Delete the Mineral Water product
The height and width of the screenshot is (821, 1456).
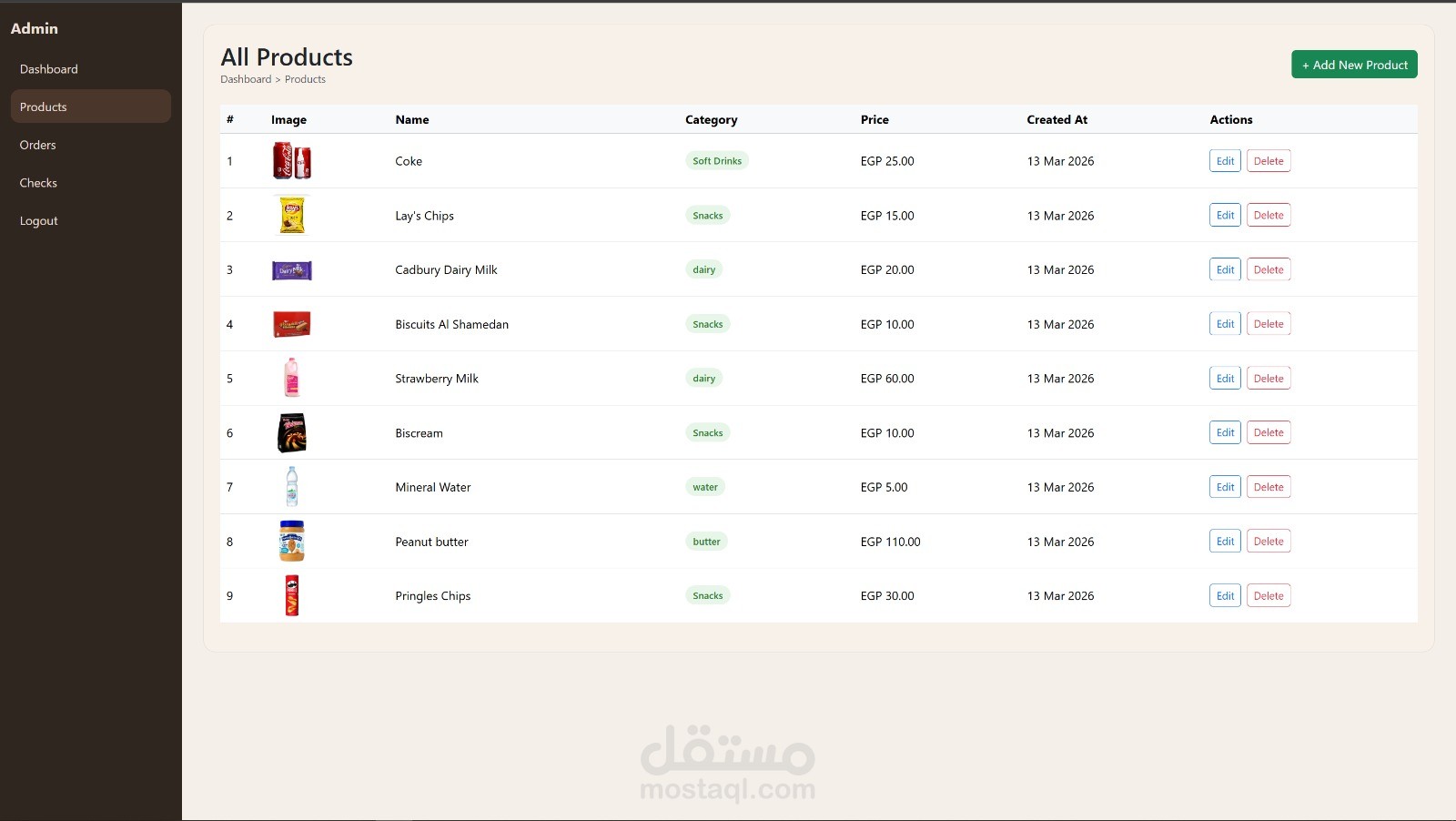pyautogui.click(x=1268, y=487)
